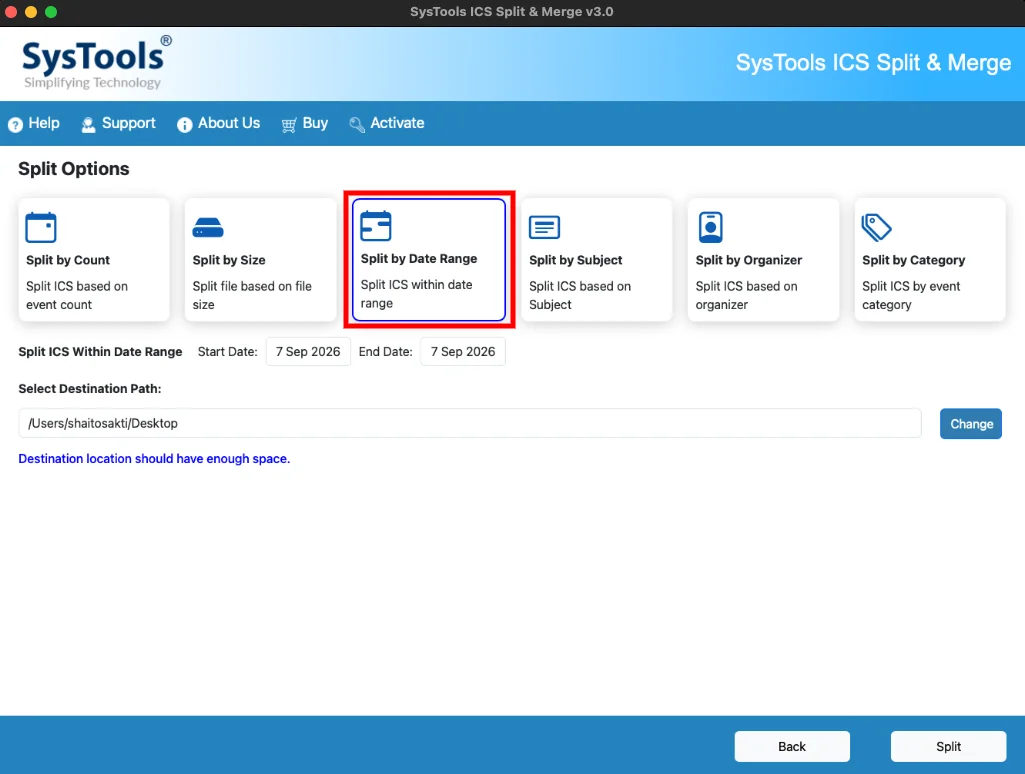Viewport: 1025px width, 774px height.
Task: Click the 'Split ICS within date range' description
Action: coord(416,294)
